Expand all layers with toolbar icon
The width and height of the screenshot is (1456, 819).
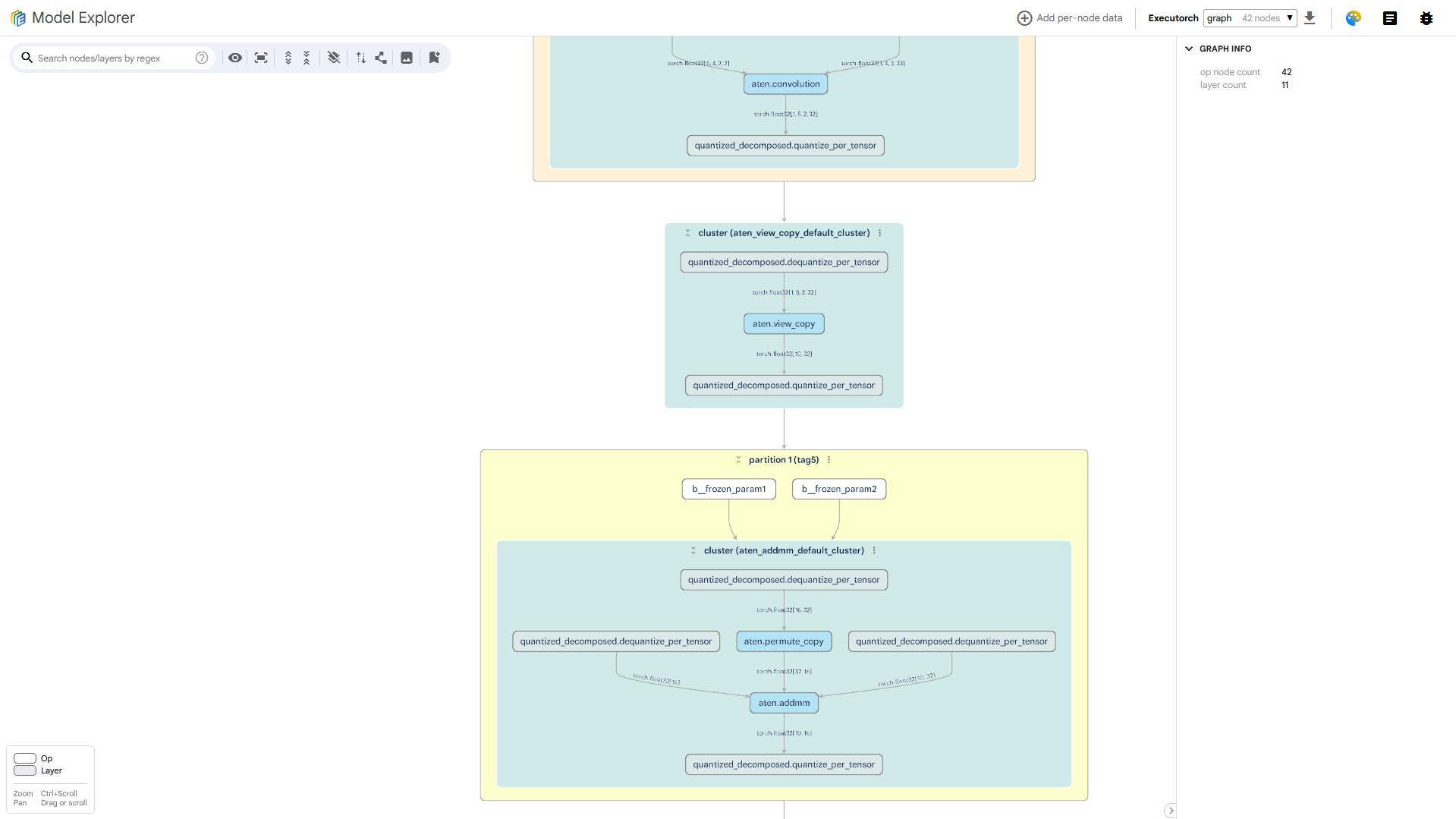(288, 58)
